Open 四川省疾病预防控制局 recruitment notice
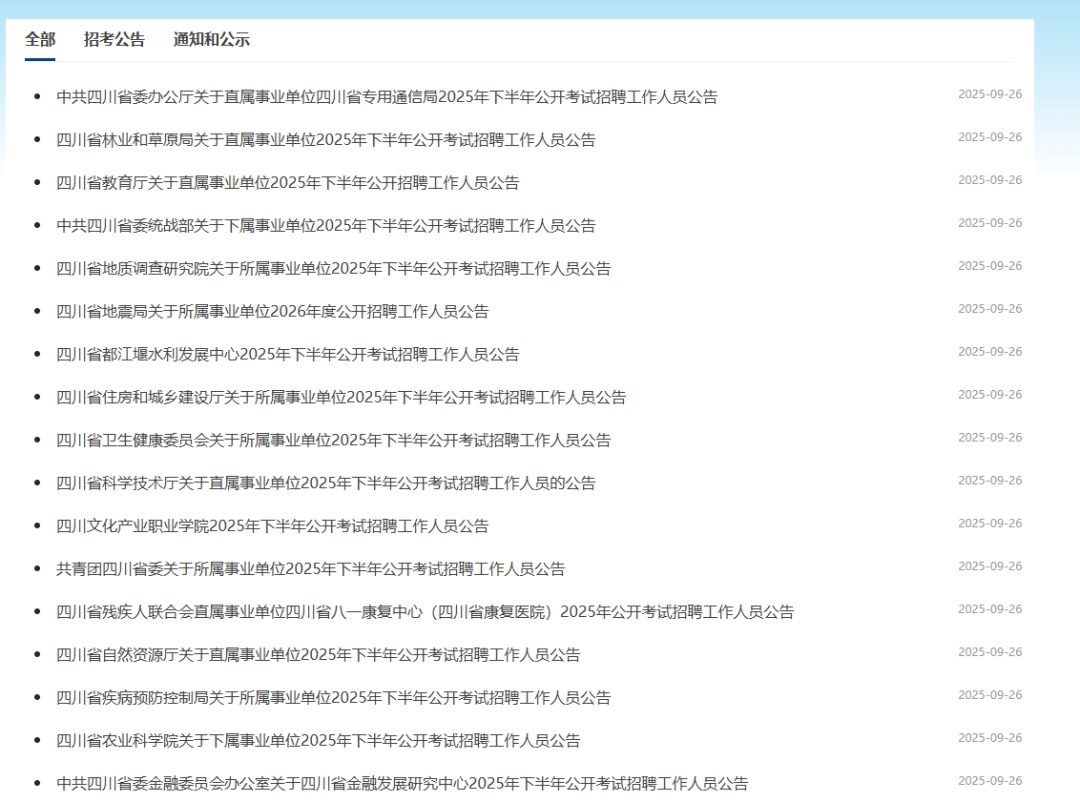 click(333, 699)
